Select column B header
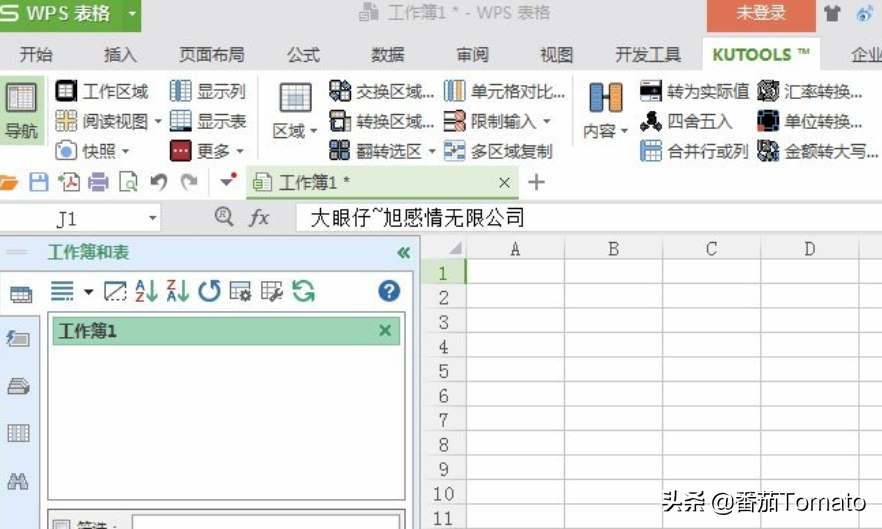The height and width of the screenshot is (529, 882). coord(614,249)
